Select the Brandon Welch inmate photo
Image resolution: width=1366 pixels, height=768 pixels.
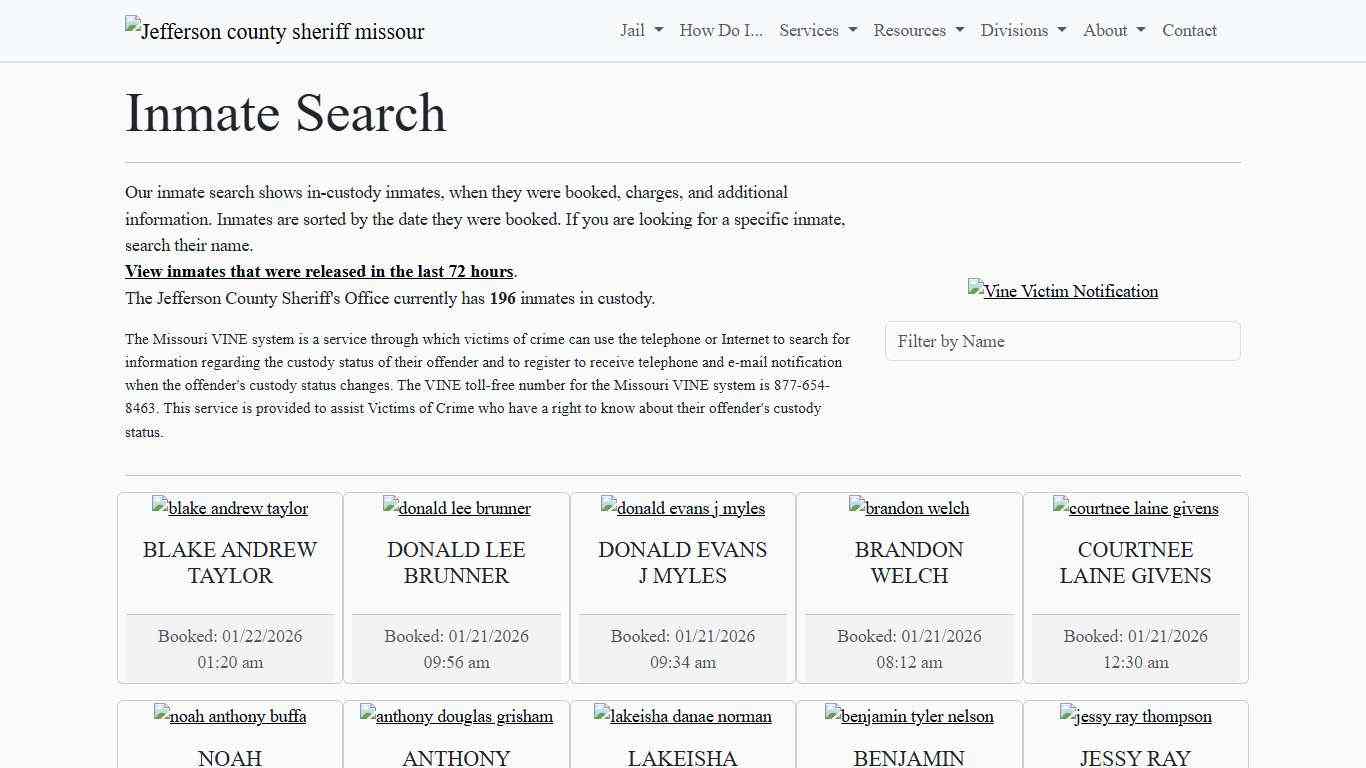coord(909,508)
